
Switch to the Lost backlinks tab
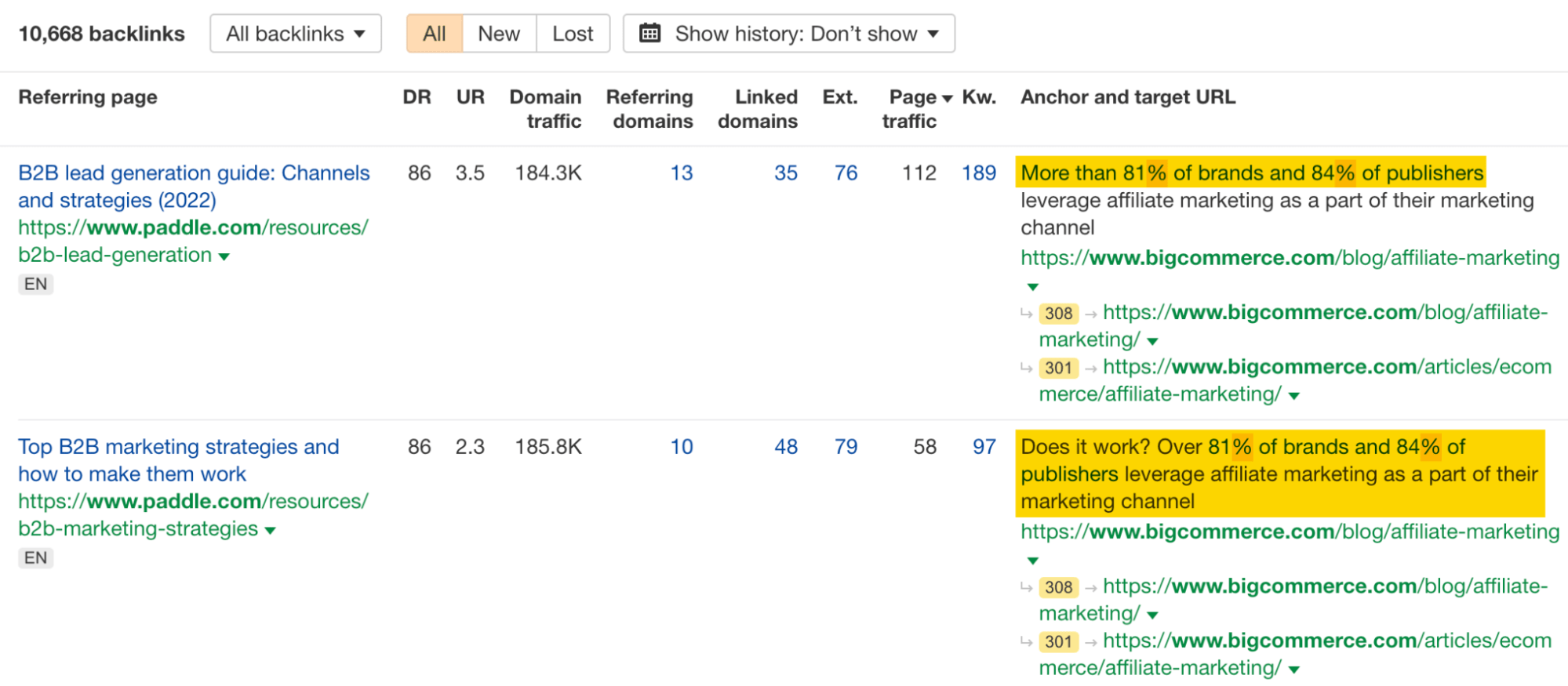(x=573, y=34)
